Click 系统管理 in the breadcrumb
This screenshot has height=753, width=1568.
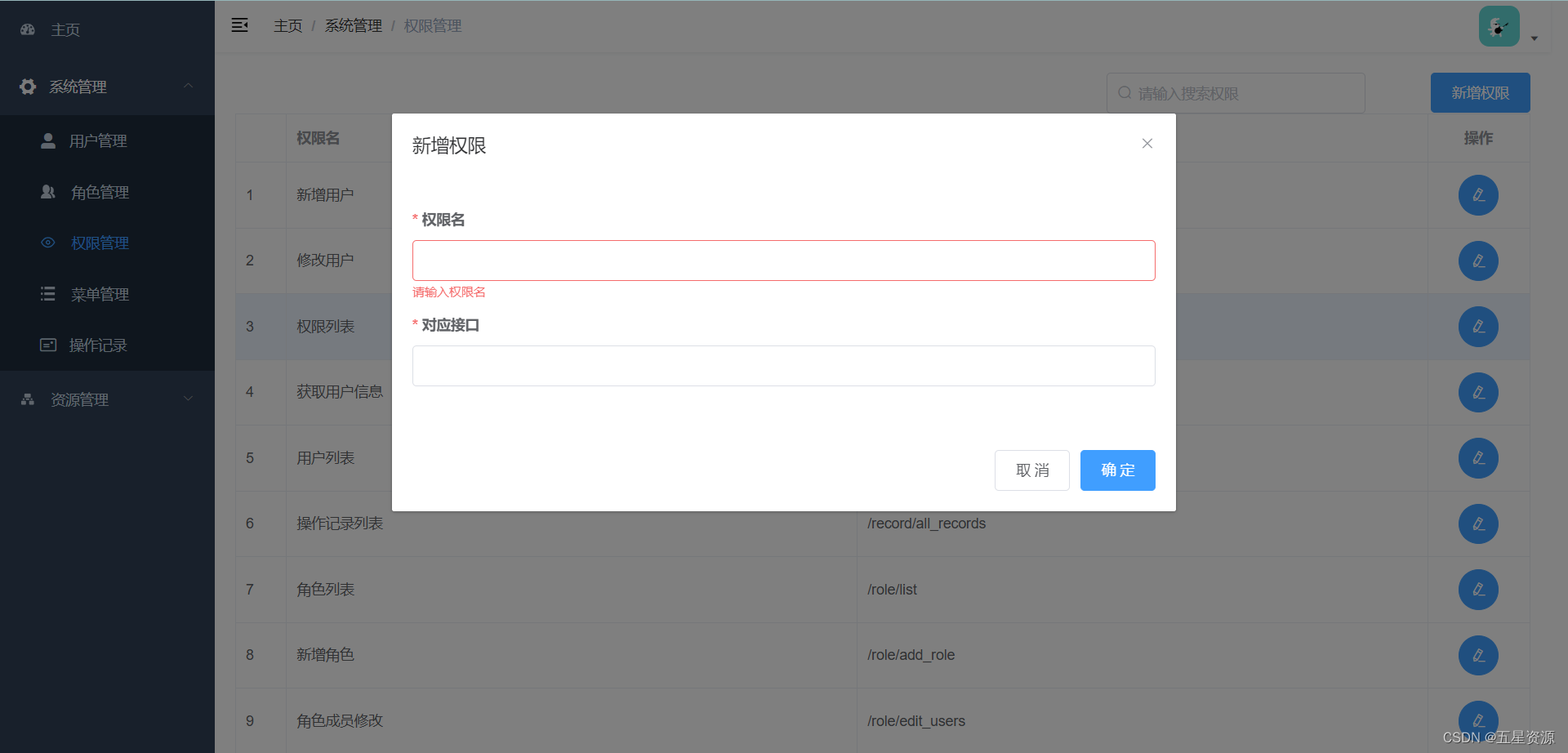[x=353, y=25]
